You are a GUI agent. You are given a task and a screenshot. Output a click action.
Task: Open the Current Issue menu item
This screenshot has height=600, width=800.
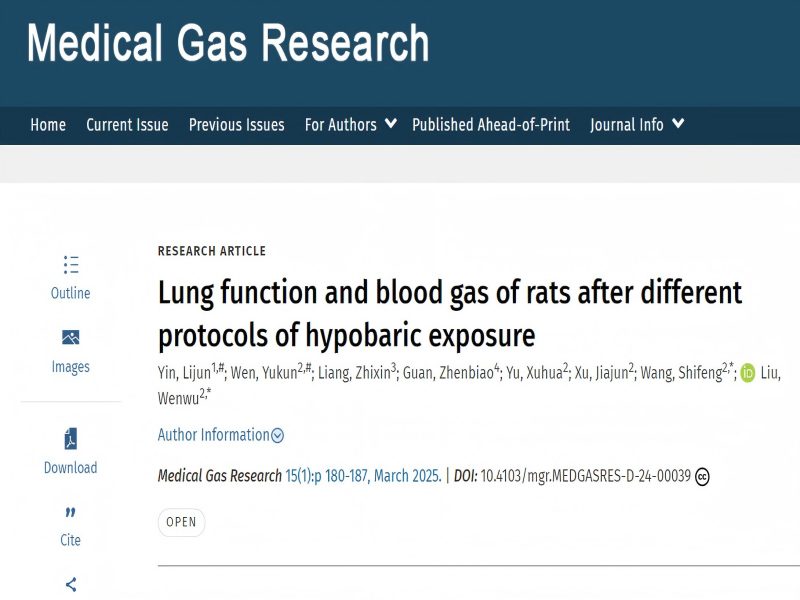(x=127, y=125)
